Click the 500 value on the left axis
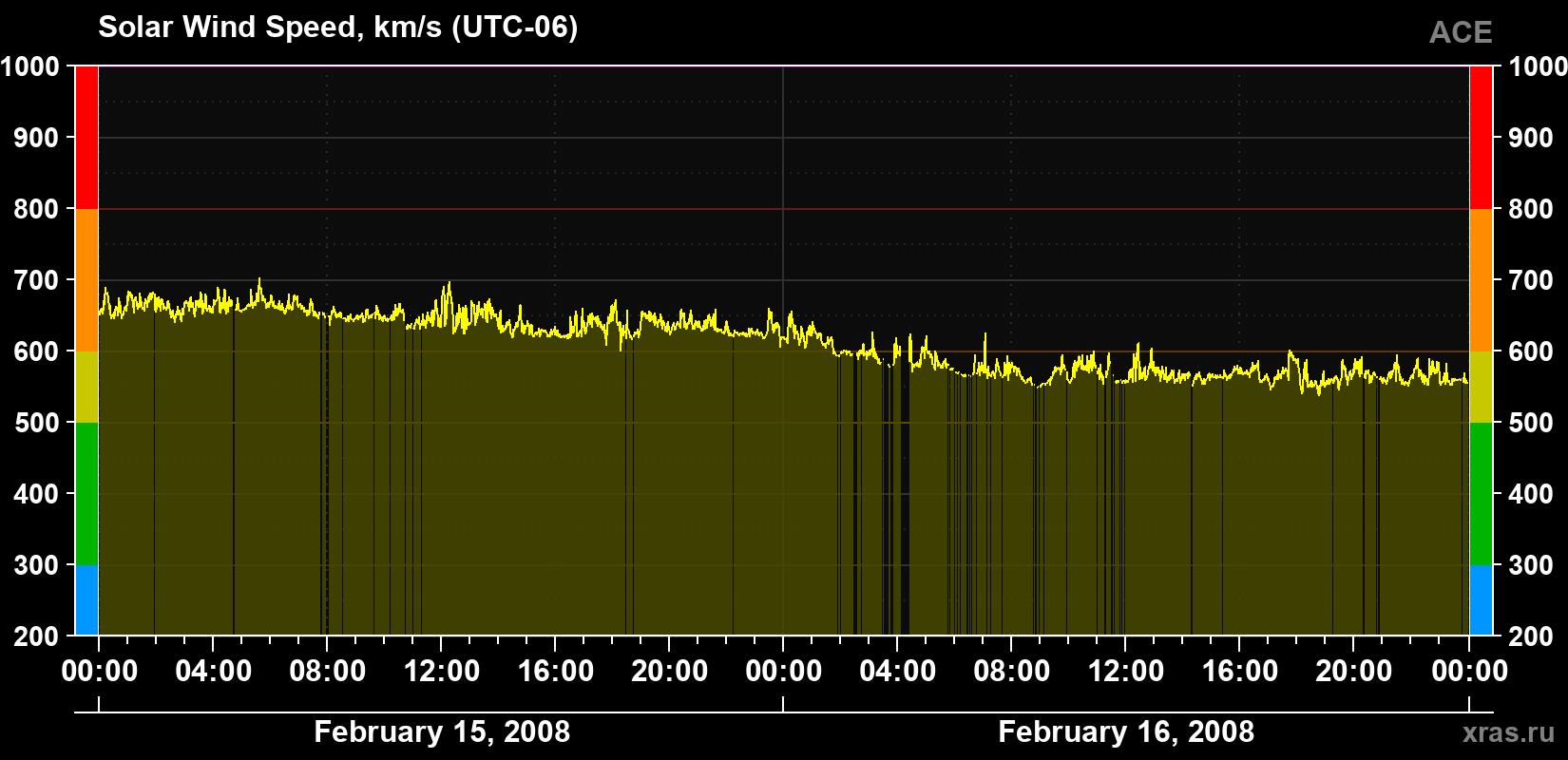 coord(36,423)
